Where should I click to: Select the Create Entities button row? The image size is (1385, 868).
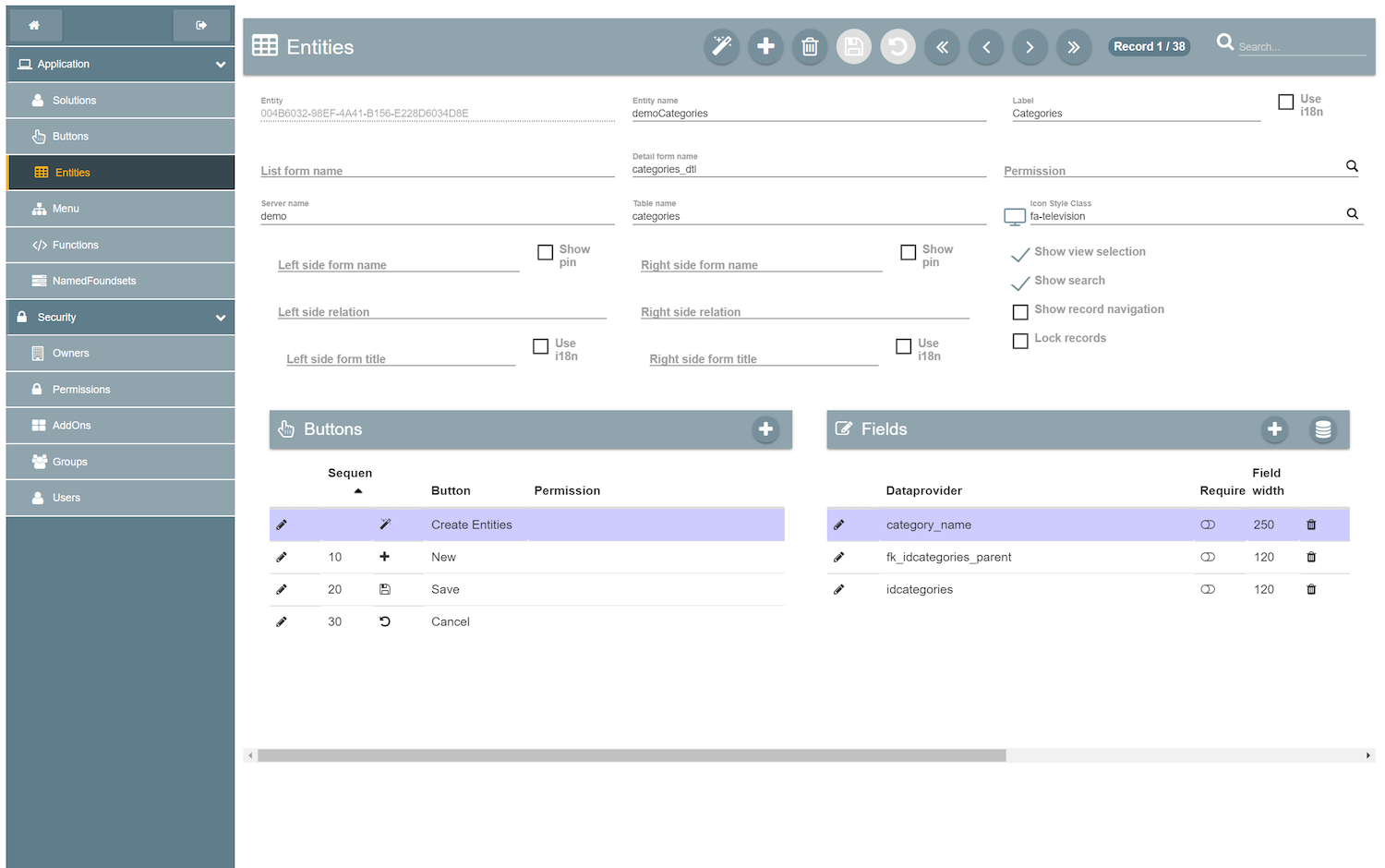[526, 524]
